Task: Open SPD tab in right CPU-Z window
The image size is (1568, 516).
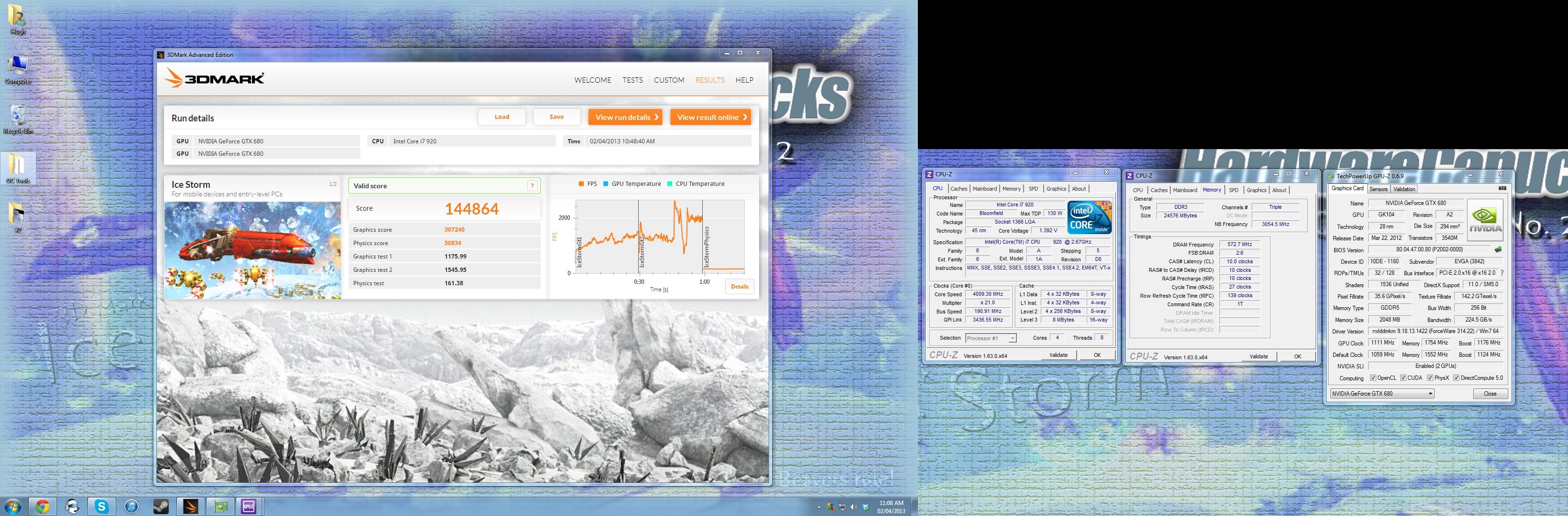Action: 1233,190
